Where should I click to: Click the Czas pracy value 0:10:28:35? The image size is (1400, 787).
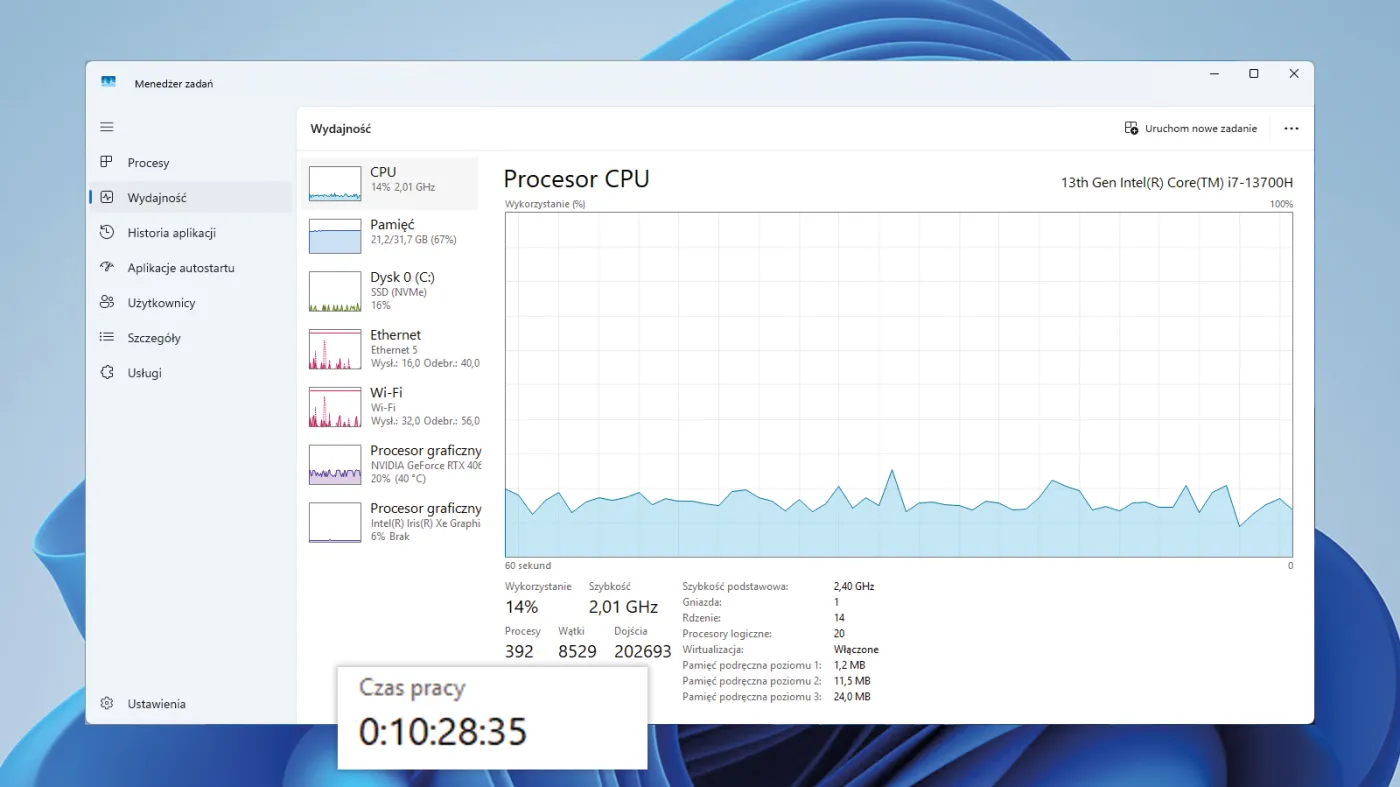(x=443, y=732)
